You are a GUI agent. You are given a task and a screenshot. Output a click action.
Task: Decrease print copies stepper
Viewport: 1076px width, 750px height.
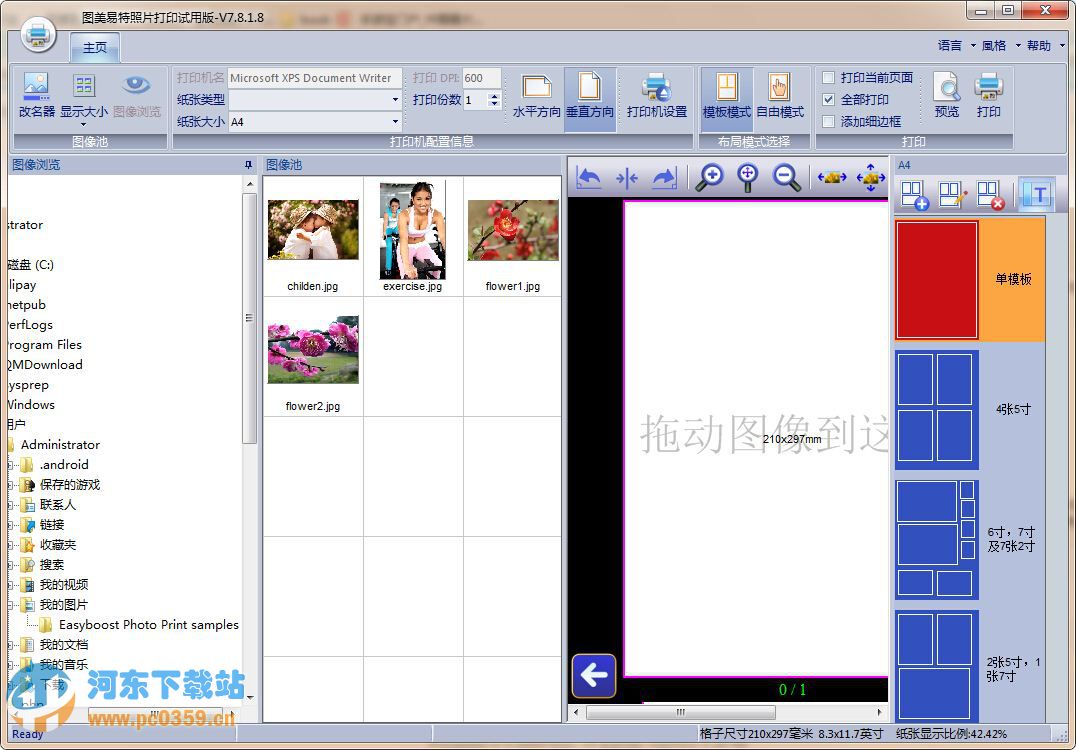493,104
